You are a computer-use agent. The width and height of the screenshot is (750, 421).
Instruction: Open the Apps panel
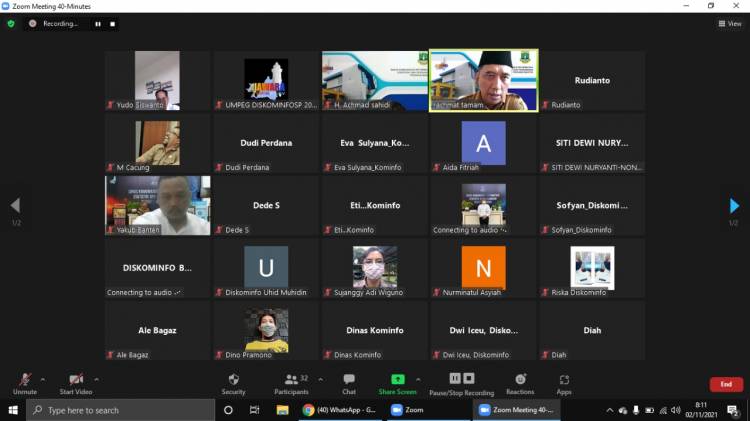pyautogui.click(x=564, y=383)
